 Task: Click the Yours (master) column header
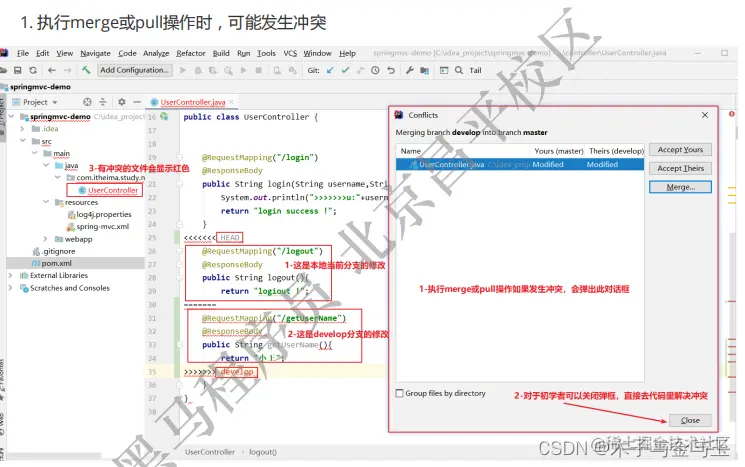click(x=558, y=151)
